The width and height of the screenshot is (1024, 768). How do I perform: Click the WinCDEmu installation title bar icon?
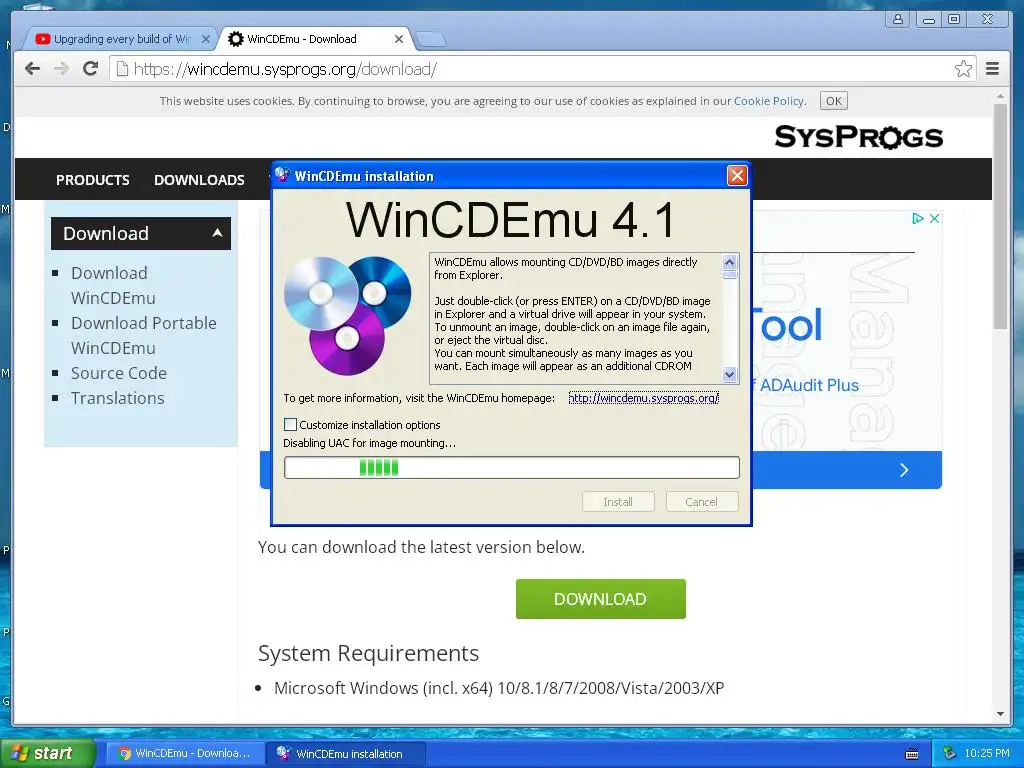tap(282, 175)
